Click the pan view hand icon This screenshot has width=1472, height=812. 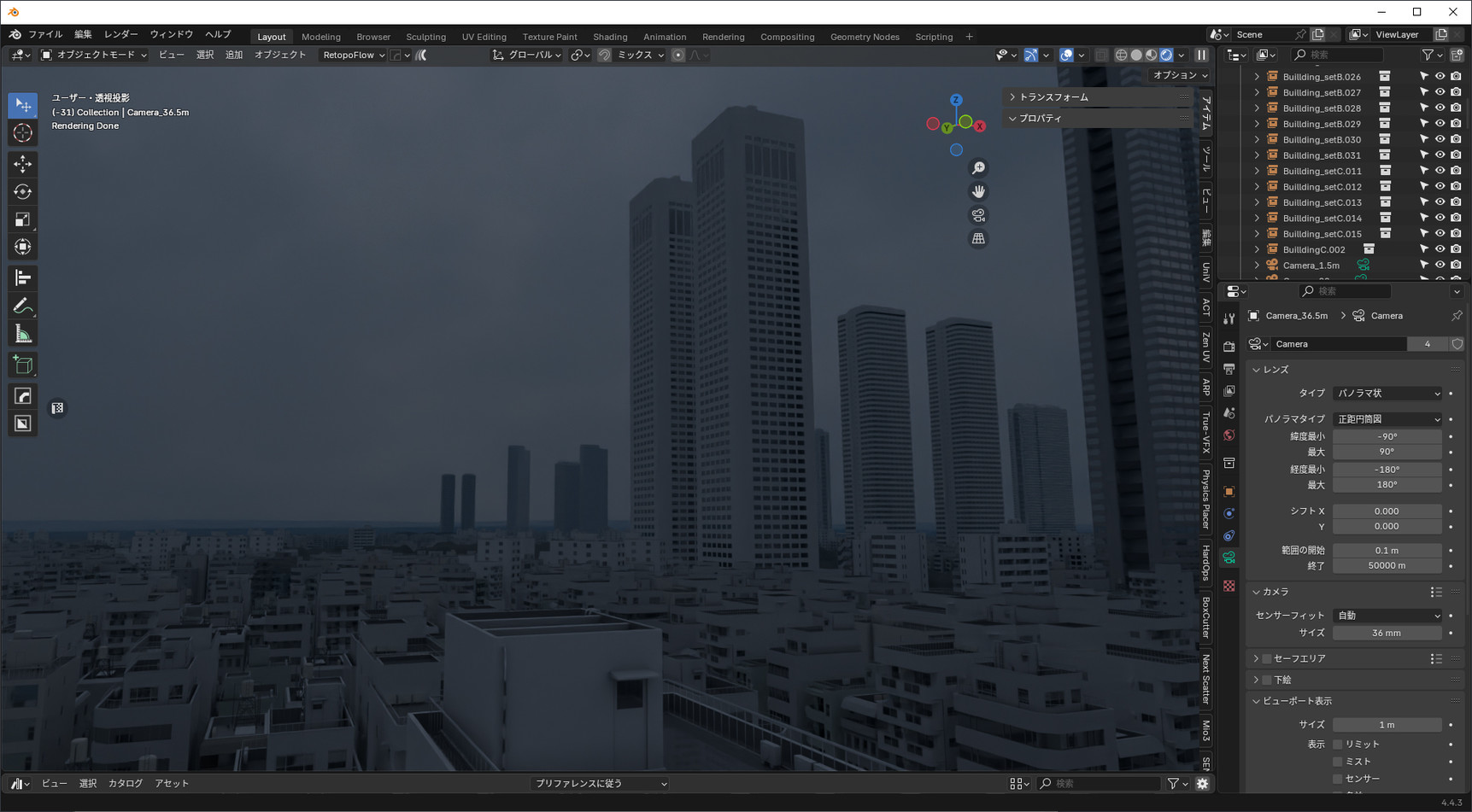978,192
